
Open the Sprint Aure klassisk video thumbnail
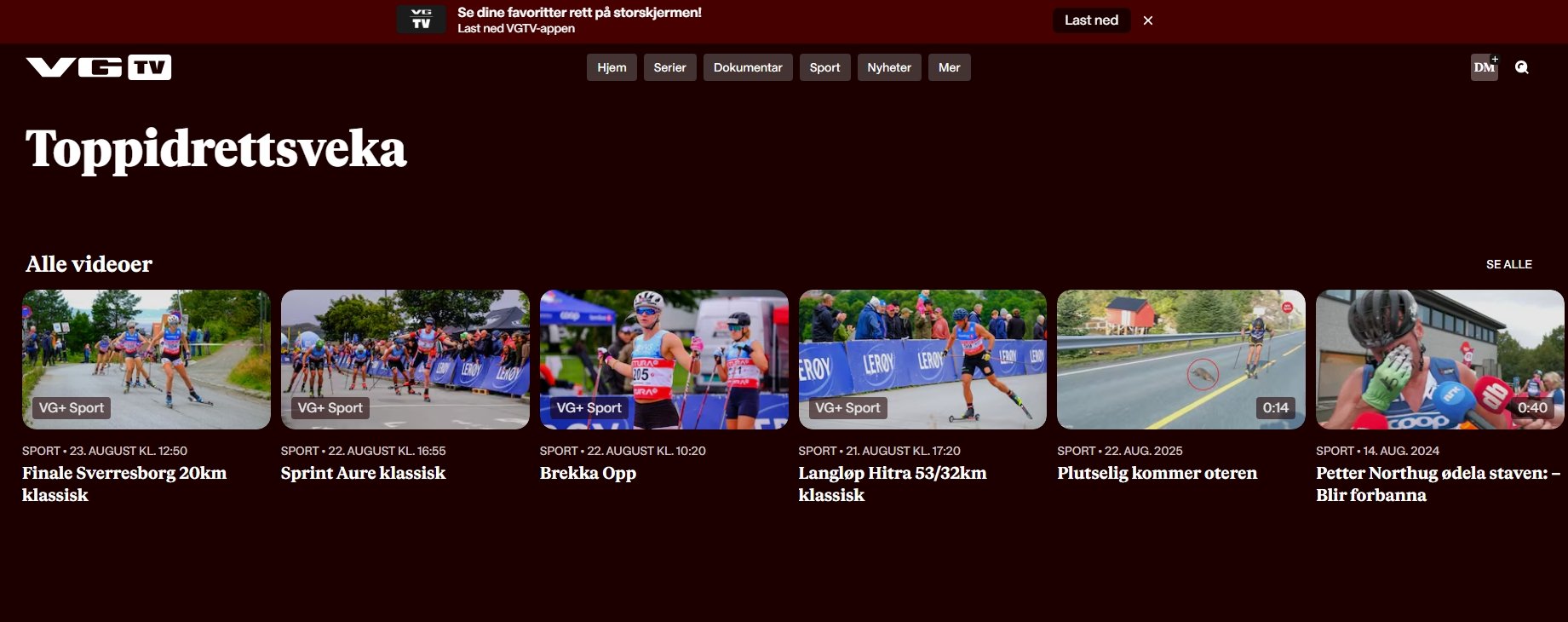click(405, 360)
